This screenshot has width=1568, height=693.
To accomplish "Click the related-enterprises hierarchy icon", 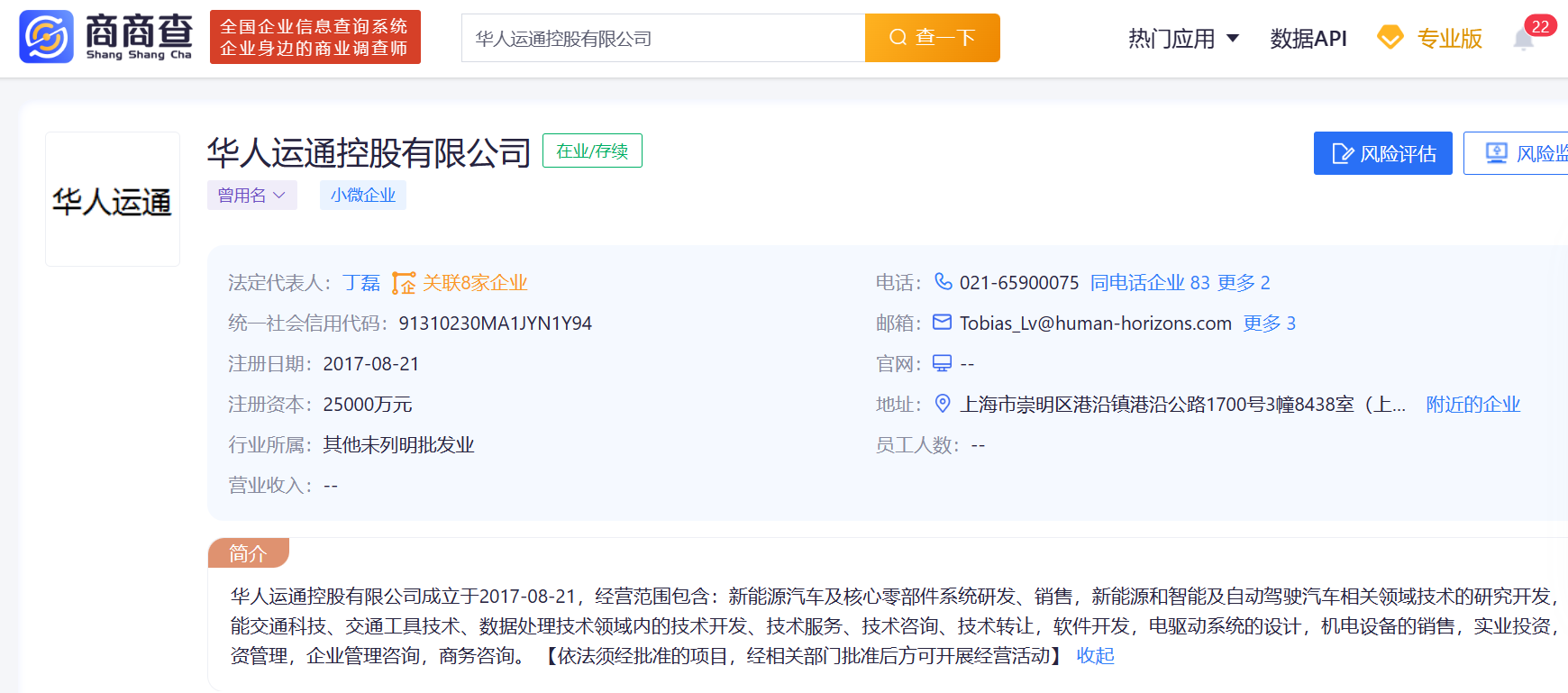I will pos(404,283).
